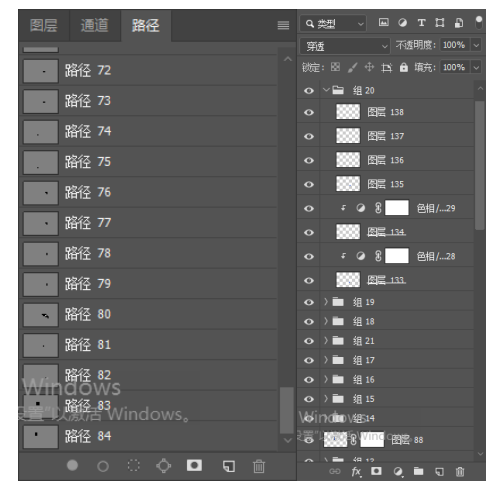This screenshot has width=497, height=486.
Task: Create new path icon
Action: pyautogui.click(x=229, y=466)
